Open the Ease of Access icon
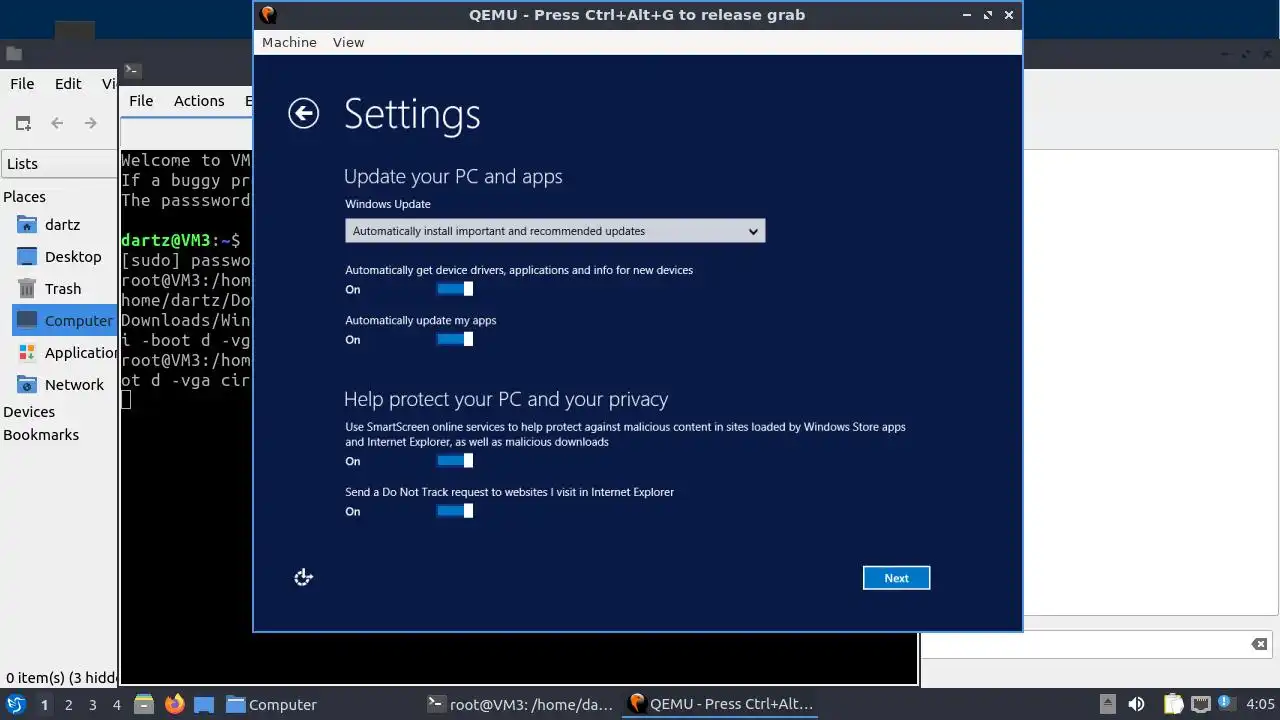The image size is (1280, 720). (x=304, y=577)
